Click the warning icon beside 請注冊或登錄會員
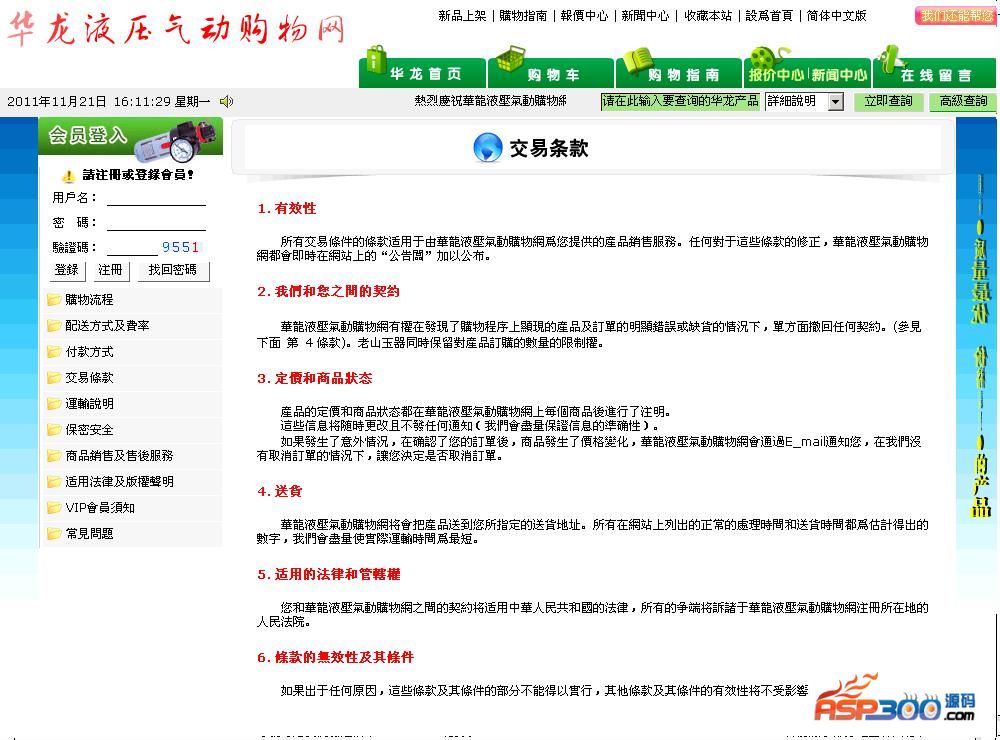 pyautogui.click(x=68, y=175)
